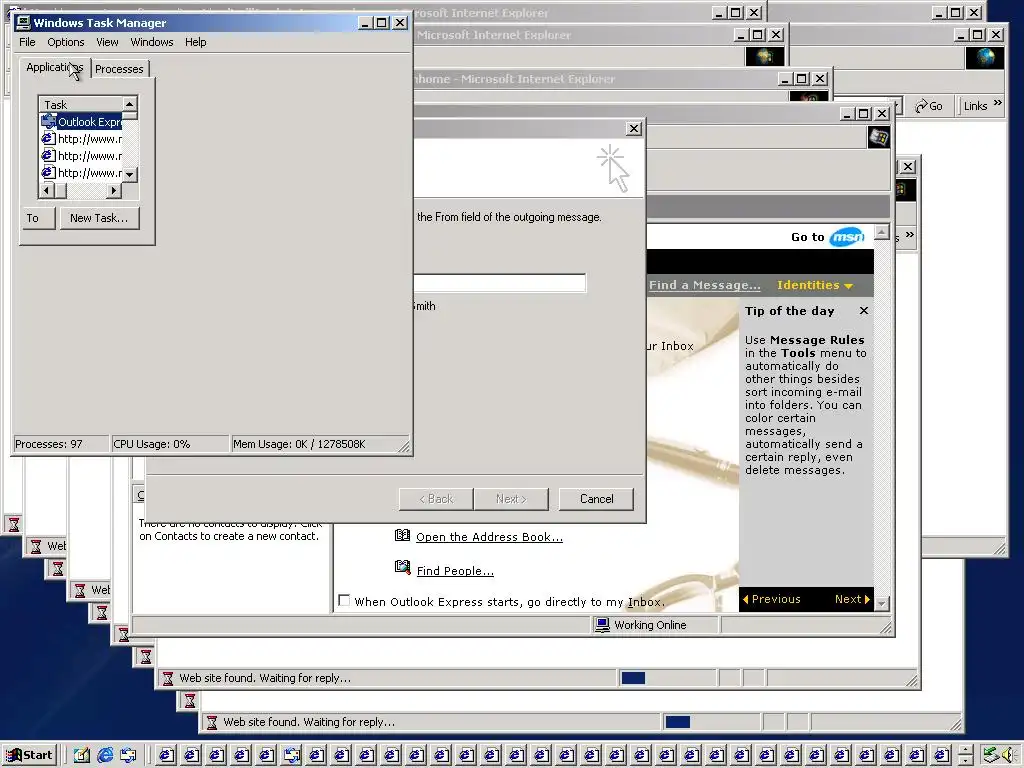Click Outlook Express page scroll-down arrow
The height and width of the screenshot is (768, 1024).
point(882,604)
